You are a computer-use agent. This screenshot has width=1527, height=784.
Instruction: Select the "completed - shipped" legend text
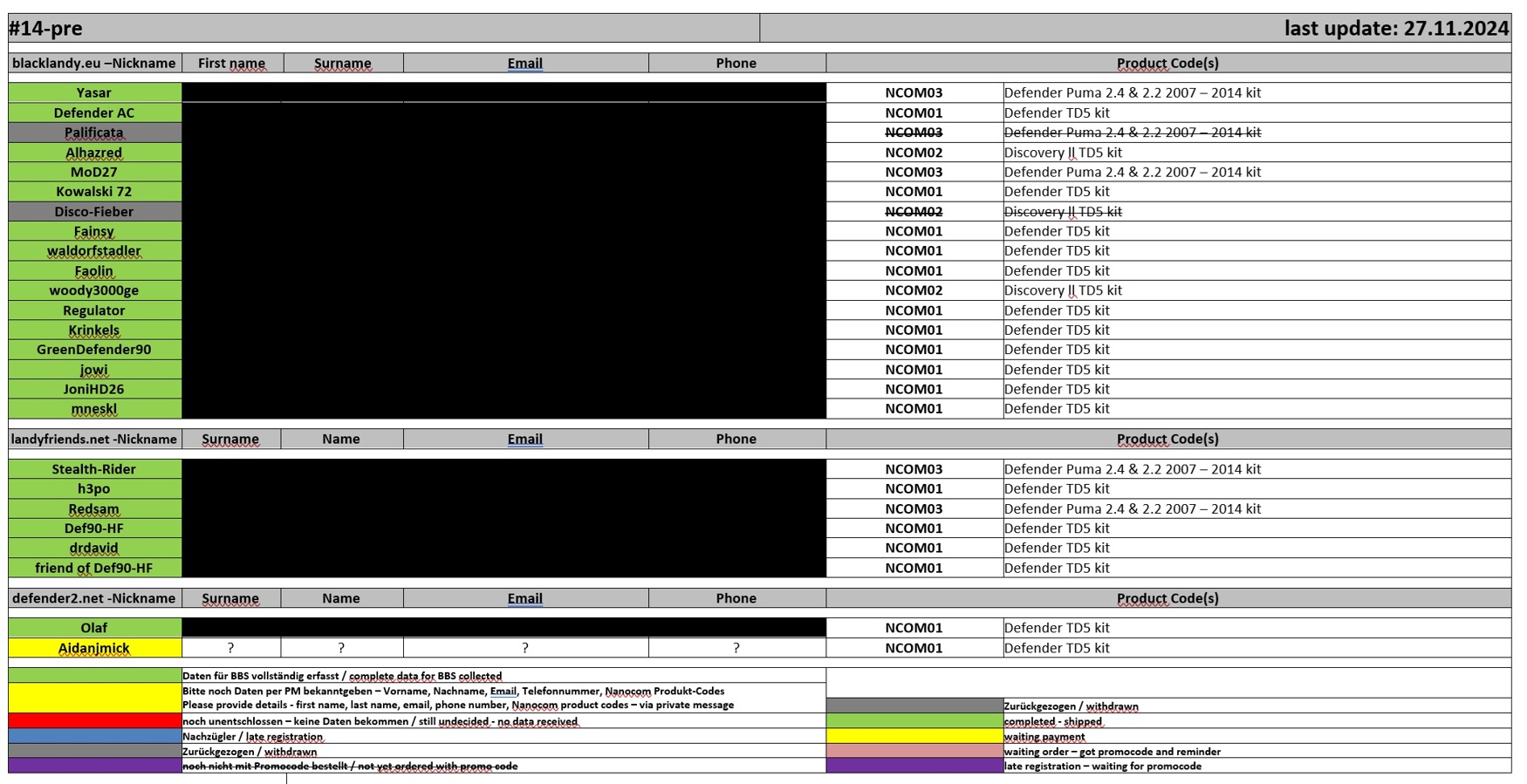tap(1053, 722)
